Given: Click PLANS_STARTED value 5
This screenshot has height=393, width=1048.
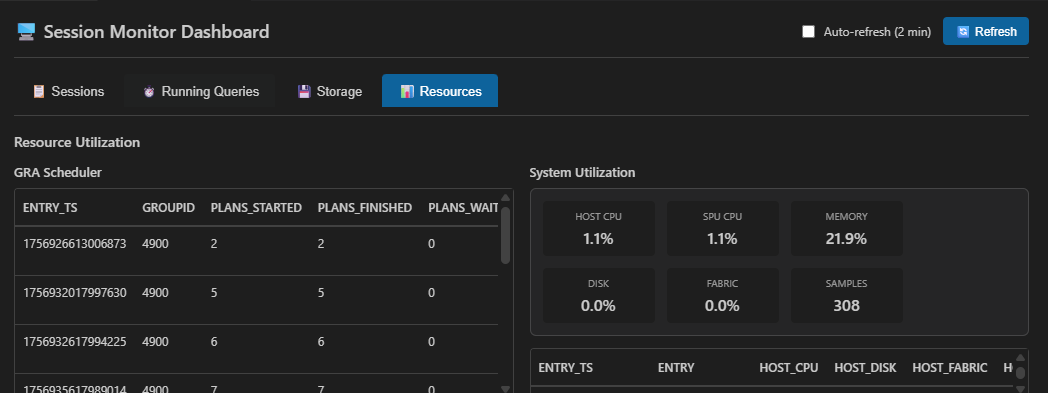Looking at the screenshot, I should [214, 293].
